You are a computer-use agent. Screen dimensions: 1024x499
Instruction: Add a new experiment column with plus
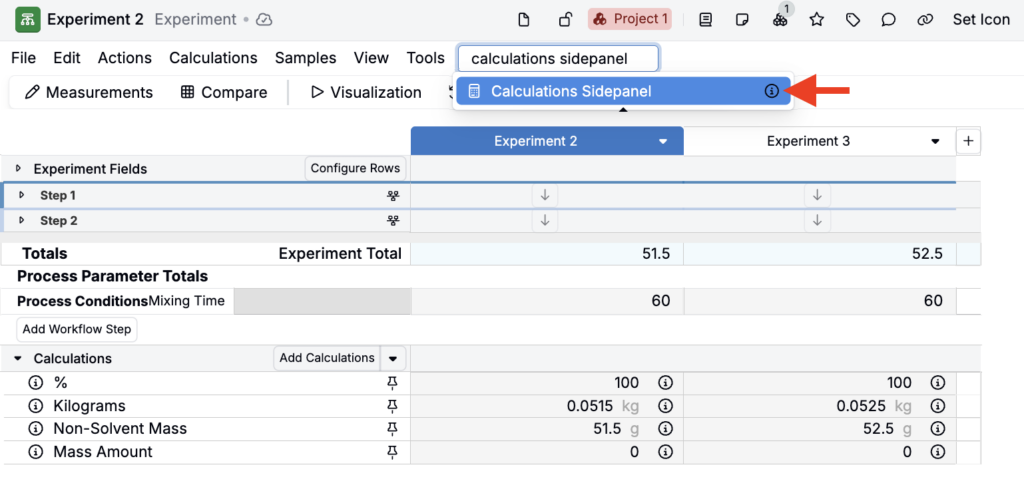click(x=968, y=141)
